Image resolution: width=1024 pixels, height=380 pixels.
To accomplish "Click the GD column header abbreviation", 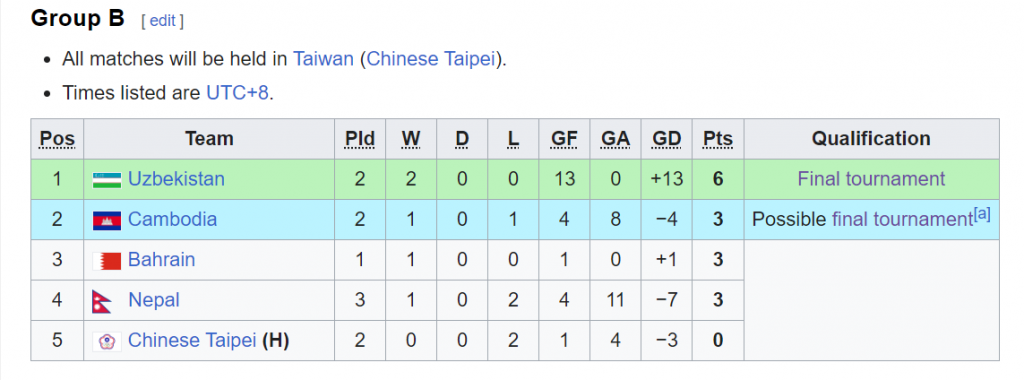I will (667, 139).
